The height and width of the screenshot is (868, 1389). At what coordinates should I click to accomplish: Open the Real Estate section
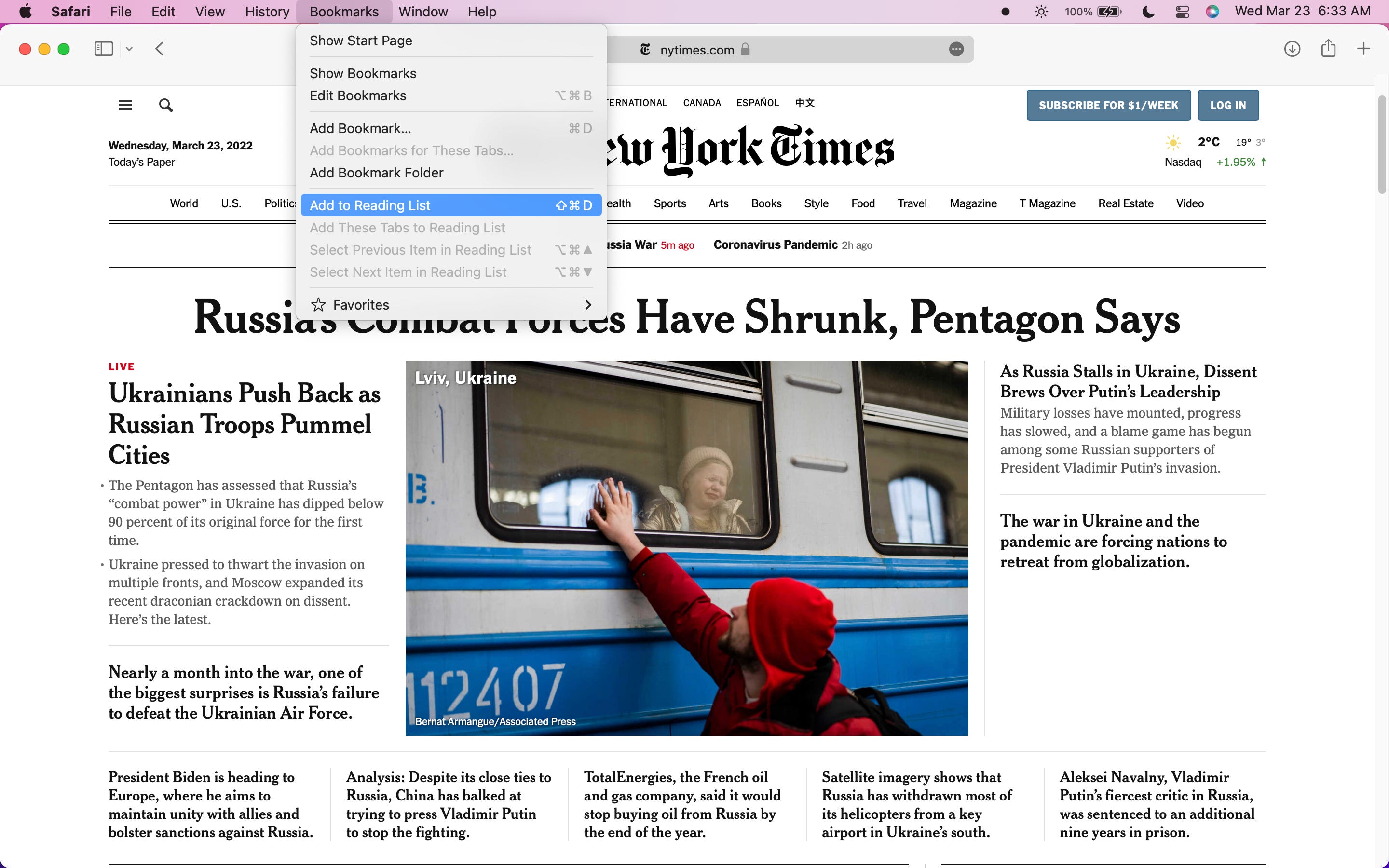point(1126,203)
